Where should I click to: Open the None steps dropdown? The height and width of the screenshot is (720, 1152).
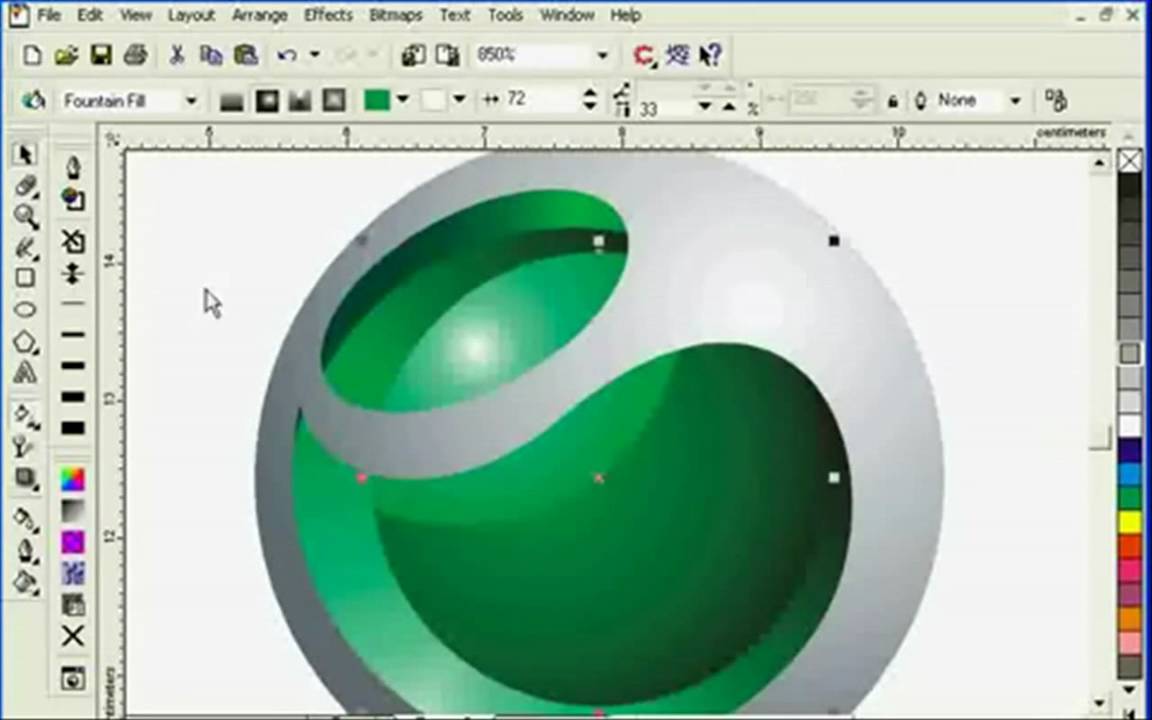(1016, 101)
